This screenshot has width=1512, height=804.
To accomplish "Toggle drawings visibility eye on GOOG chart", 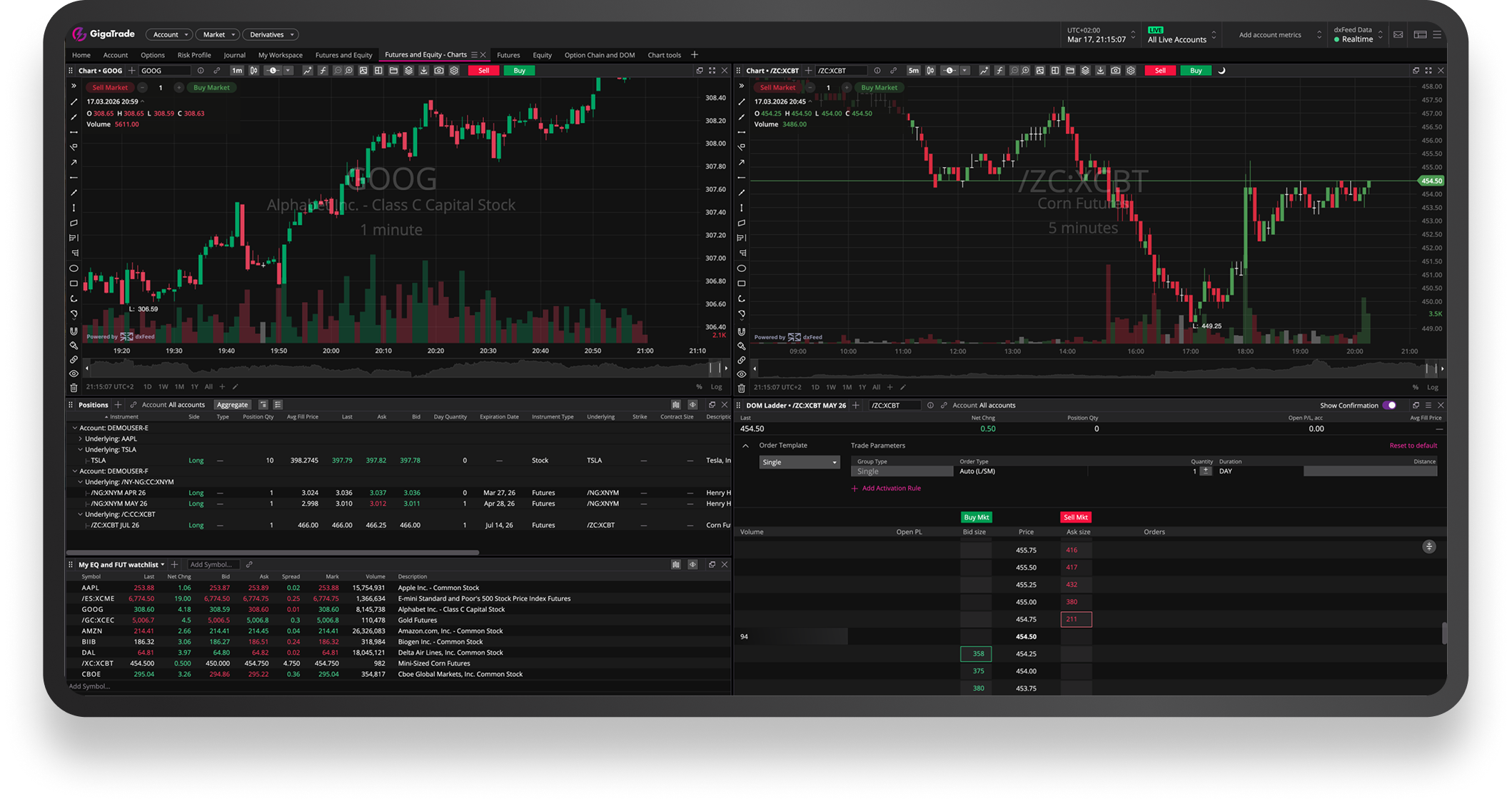I will click(74, 373).
